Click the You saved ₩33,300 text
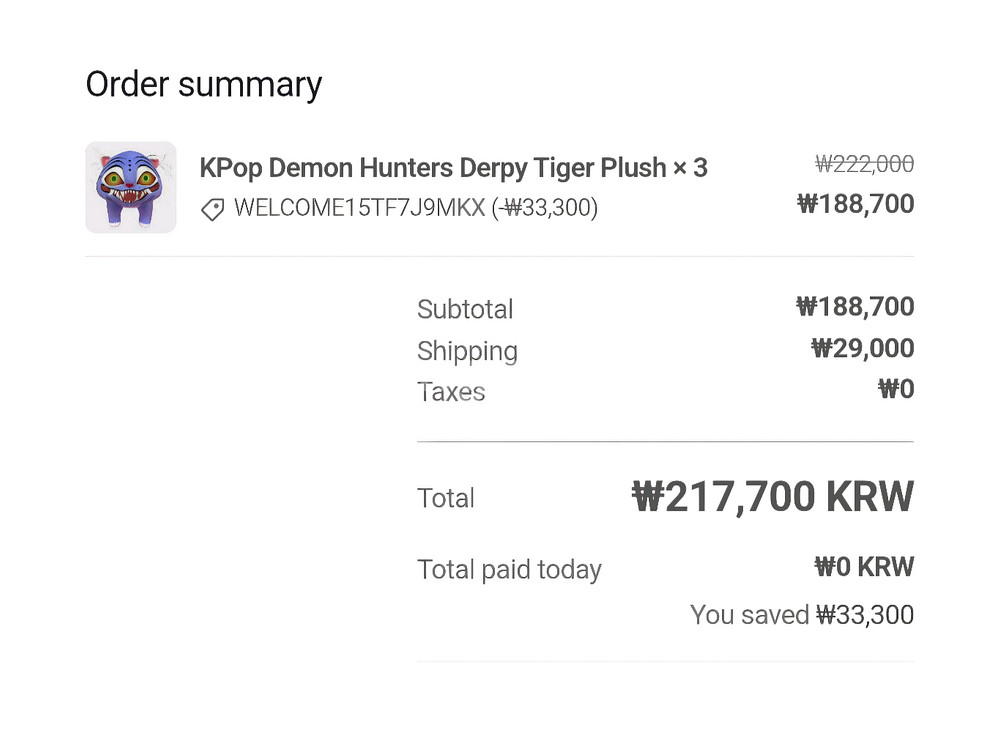This screenshot has width=1000, height=750. (802, 615)
